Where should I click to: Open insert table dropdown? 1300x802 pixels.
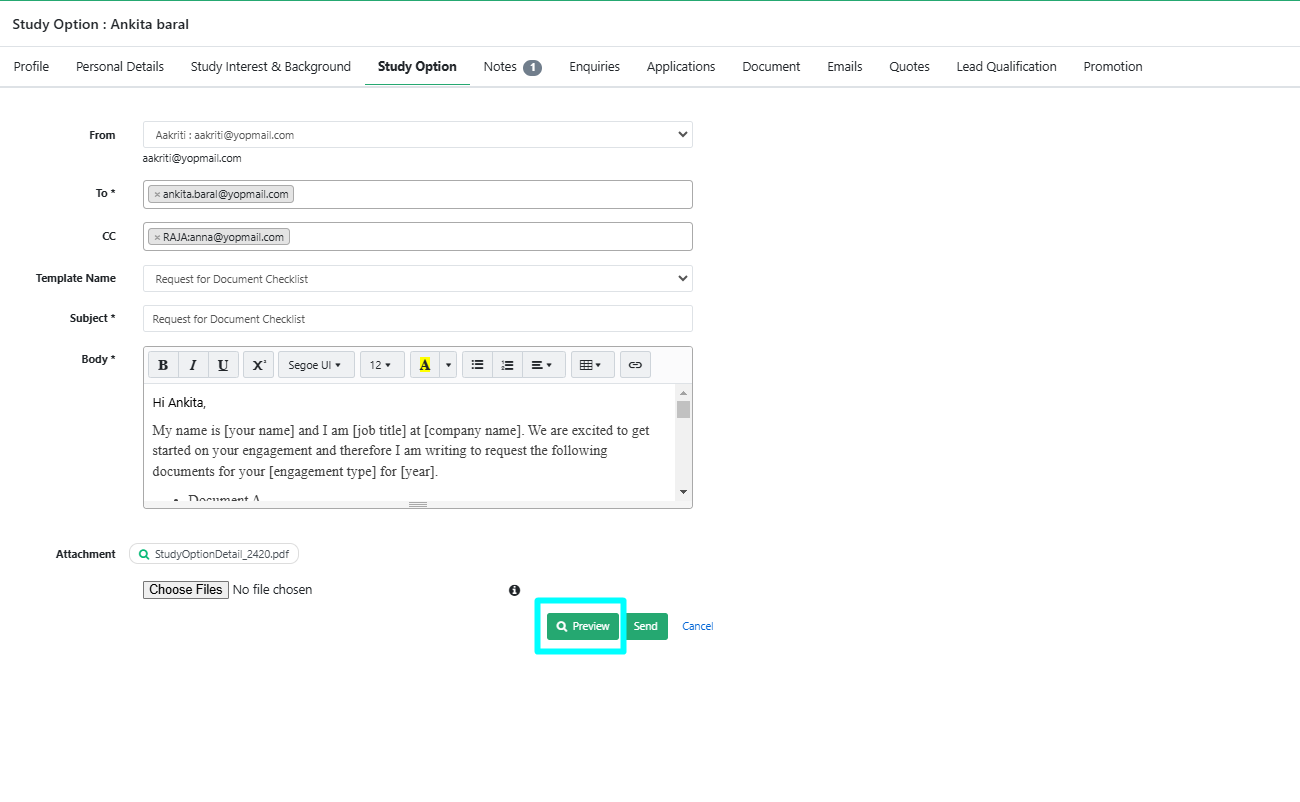[x=592, y=365]
